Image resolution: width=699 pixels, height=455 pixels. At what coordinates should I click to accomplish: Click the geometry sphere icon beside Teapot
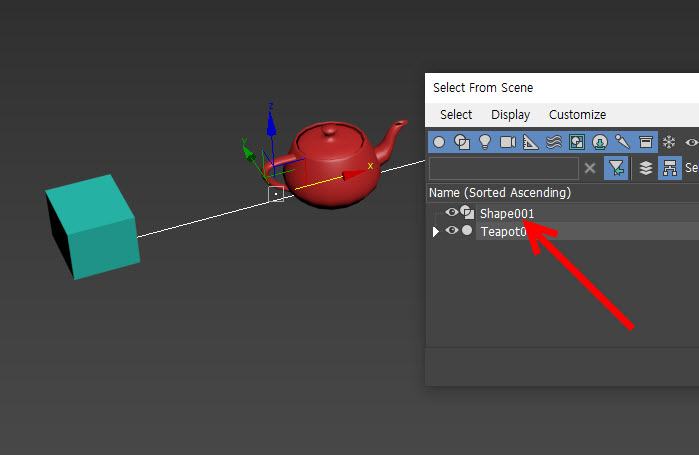click(467, 230)
